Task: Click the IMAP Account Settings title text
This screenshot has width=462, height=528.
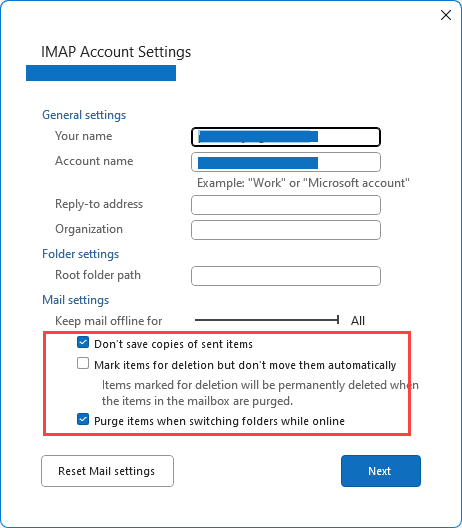Action: click(116, 52)
